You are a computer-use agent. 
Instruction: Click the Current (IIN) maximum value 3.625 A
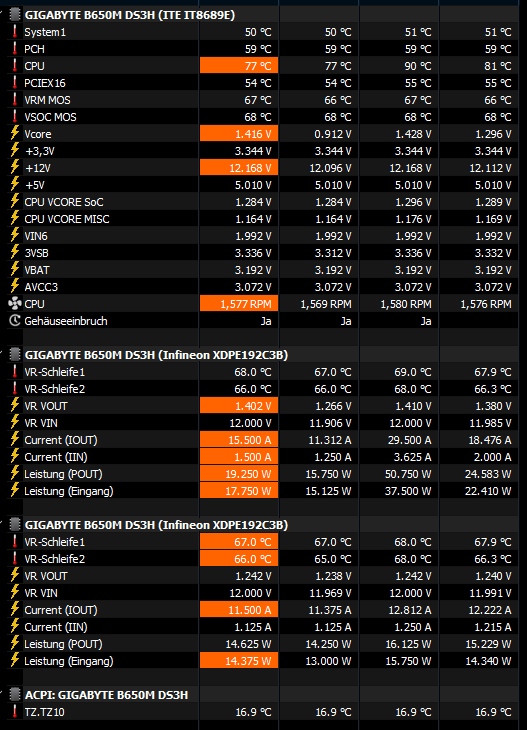[x=412, y=457]
